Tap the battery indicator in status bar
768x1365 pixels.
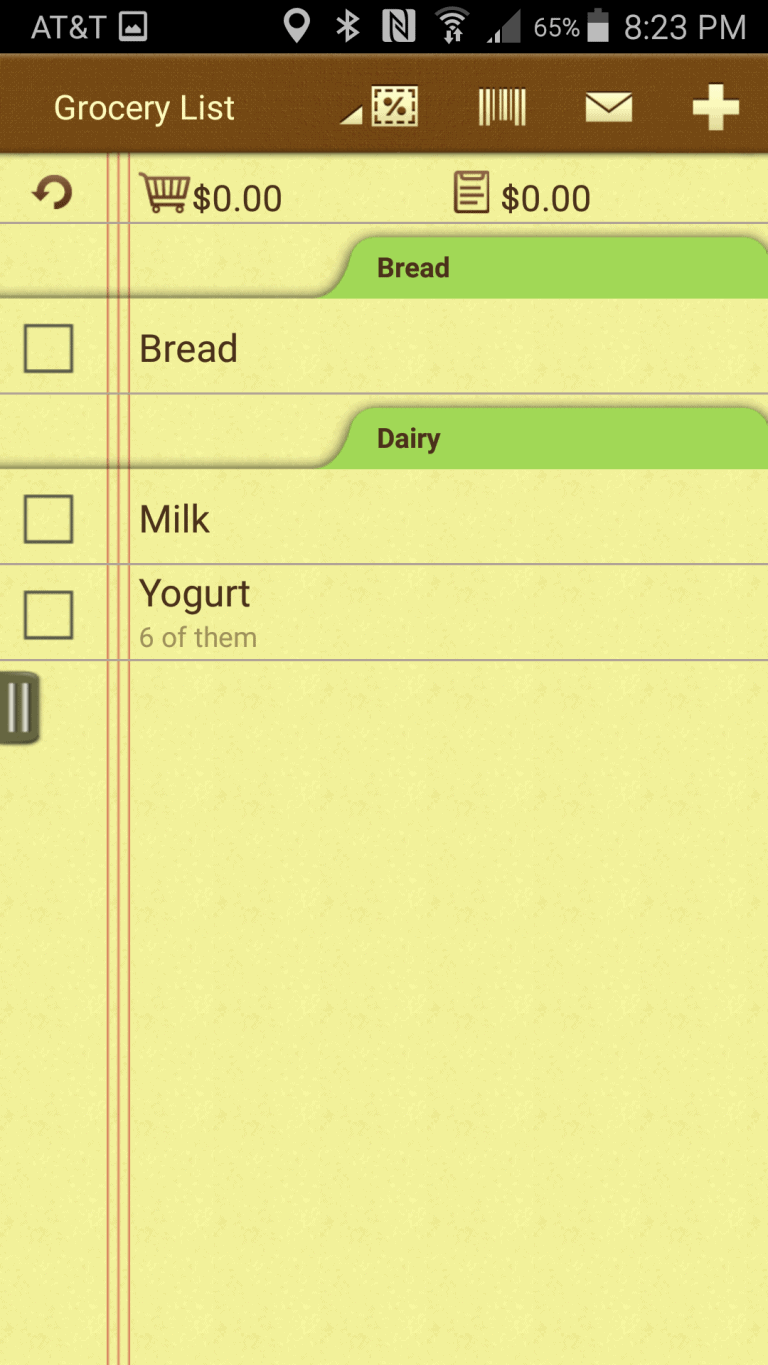click(x=598, y=26)
